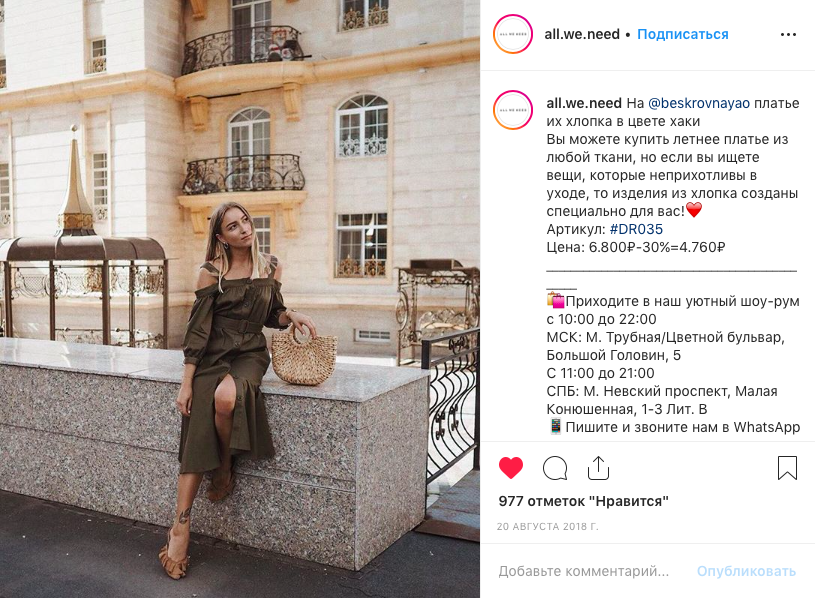Save the post with the bookmark icon
Viewport: 815px width, 598px height.
[x=787, y=468]
